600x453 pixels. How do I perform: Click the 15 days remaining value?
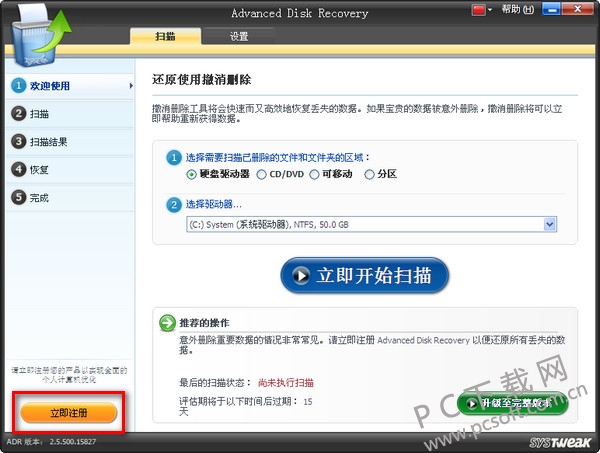point(308,402)
